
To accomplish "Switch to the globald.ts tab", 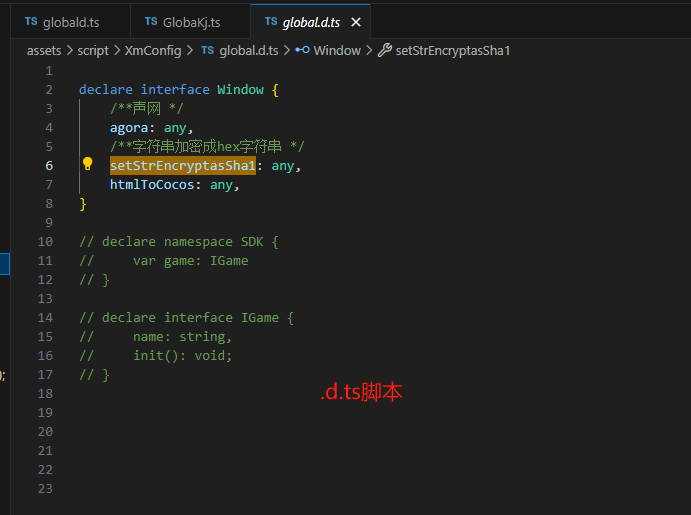I will tap(71, 22).
